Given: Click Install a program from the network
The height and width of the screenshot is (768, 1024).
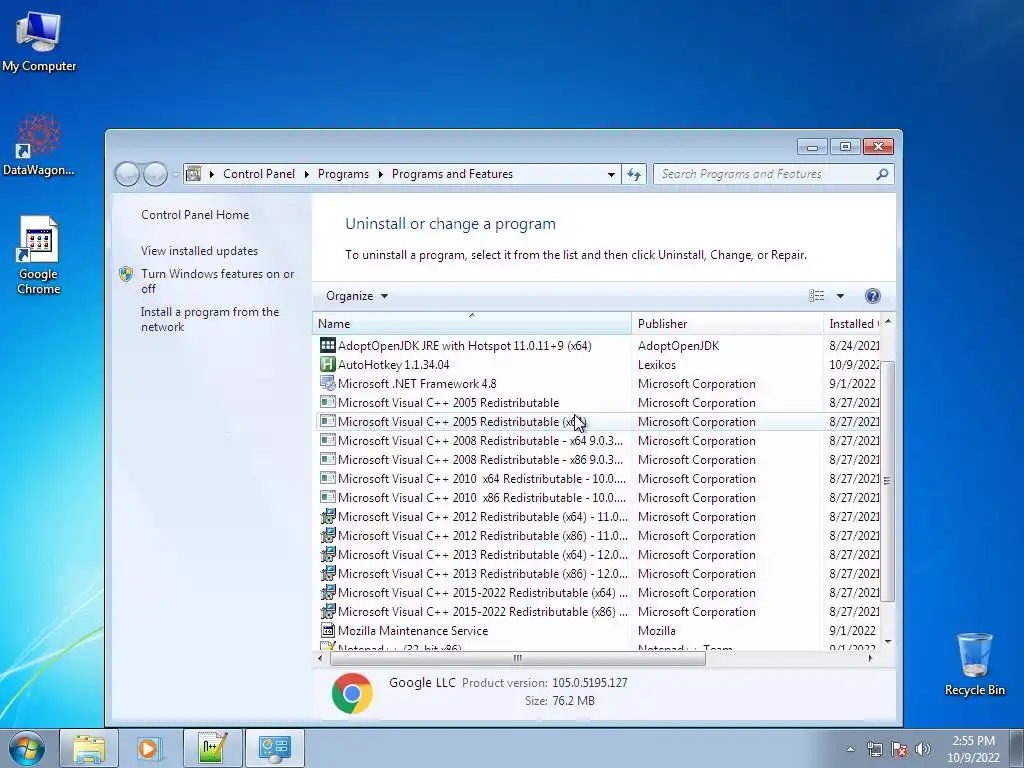Looking at the screenshot, I should (x=210, y=319).
